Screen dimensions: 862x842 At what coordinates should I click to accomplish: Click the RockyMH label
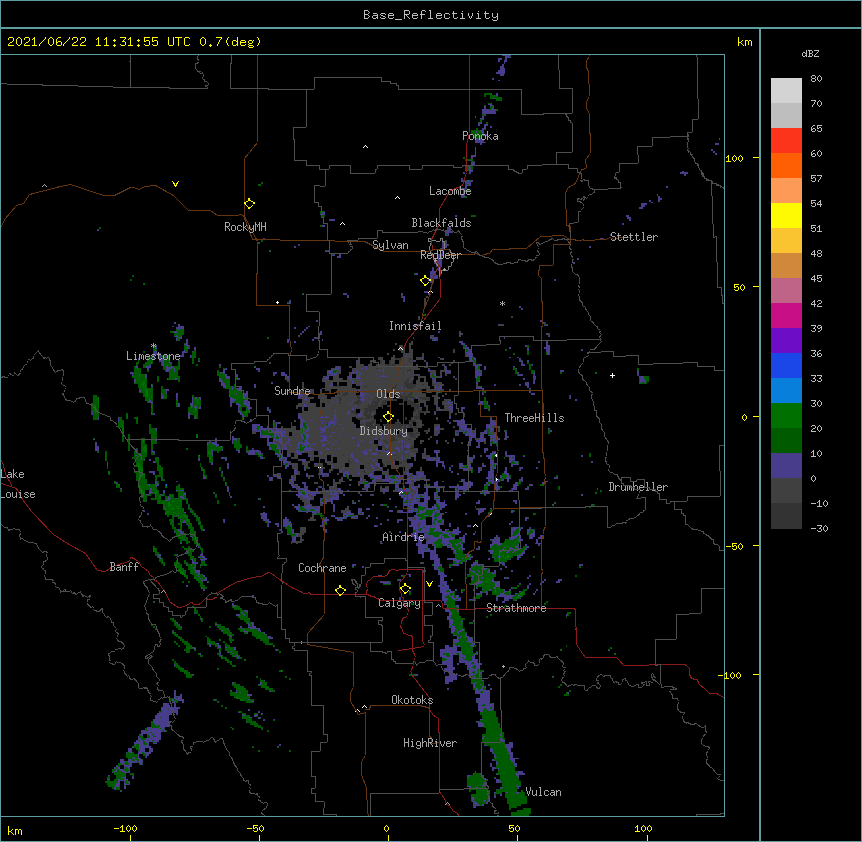245,227
